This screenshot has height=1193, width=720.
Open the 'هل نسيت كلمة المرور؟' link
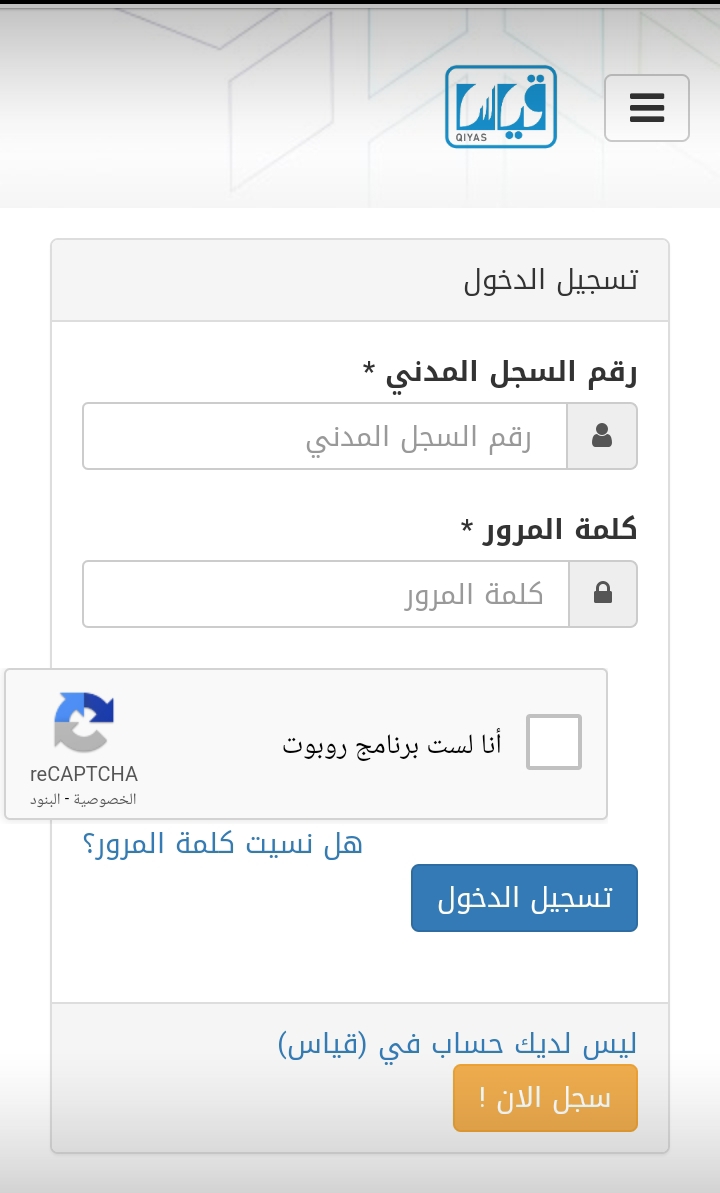tap(222, 843)
